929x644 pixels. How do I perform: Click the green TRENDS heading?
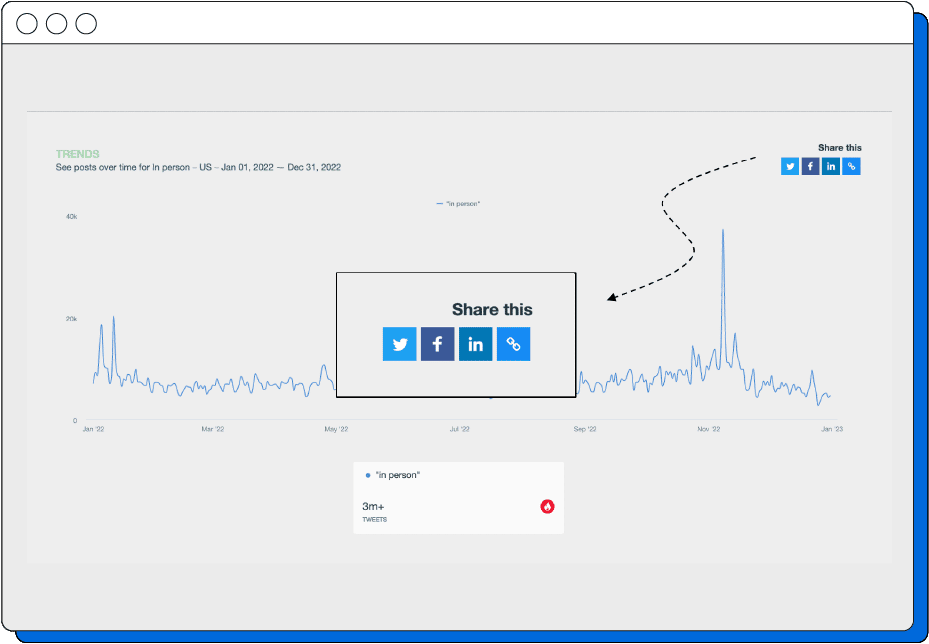[x=77, y=154]
